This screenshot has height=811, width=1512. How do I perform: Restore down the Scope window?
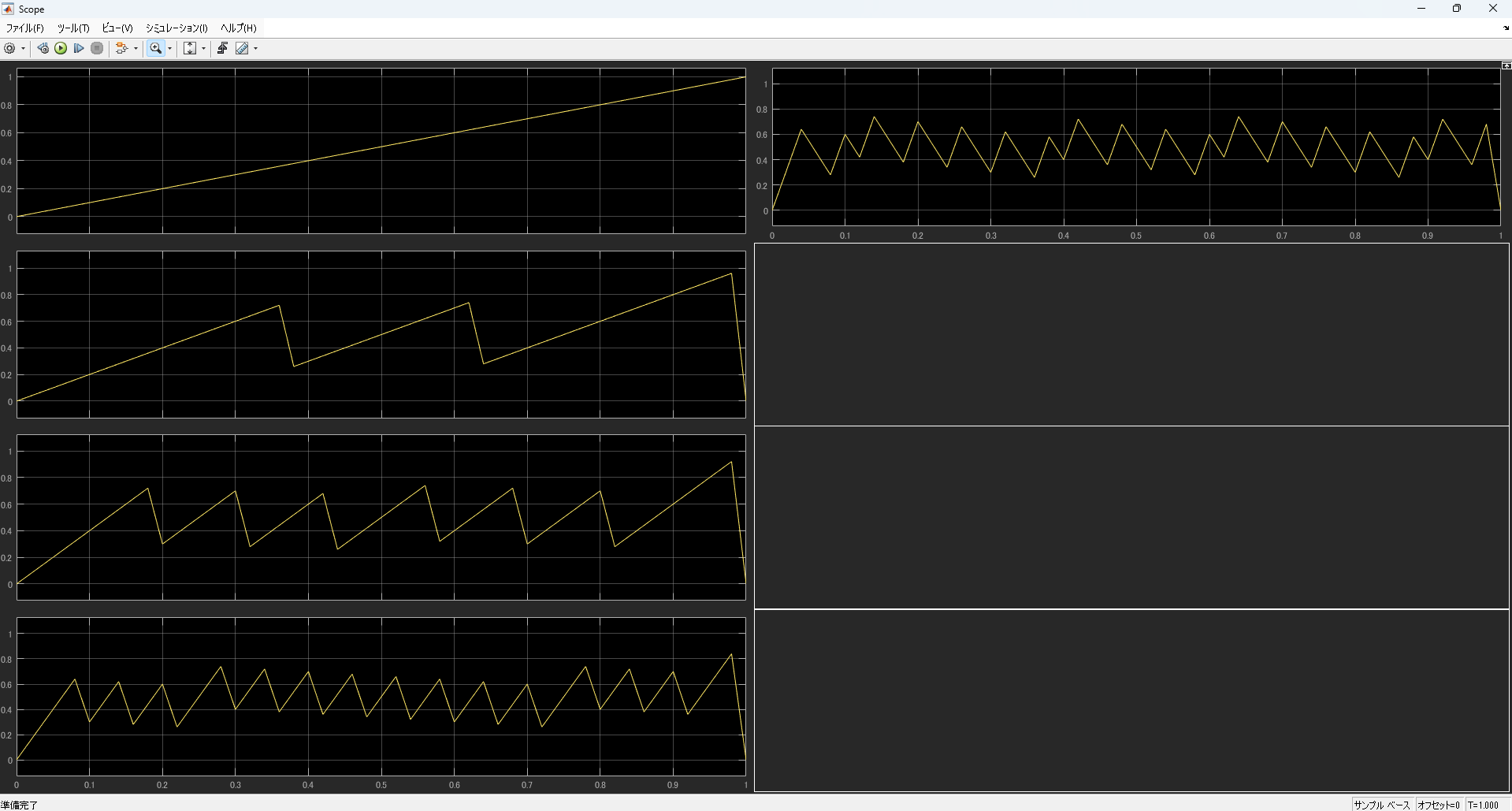(x=1457, y=9)
